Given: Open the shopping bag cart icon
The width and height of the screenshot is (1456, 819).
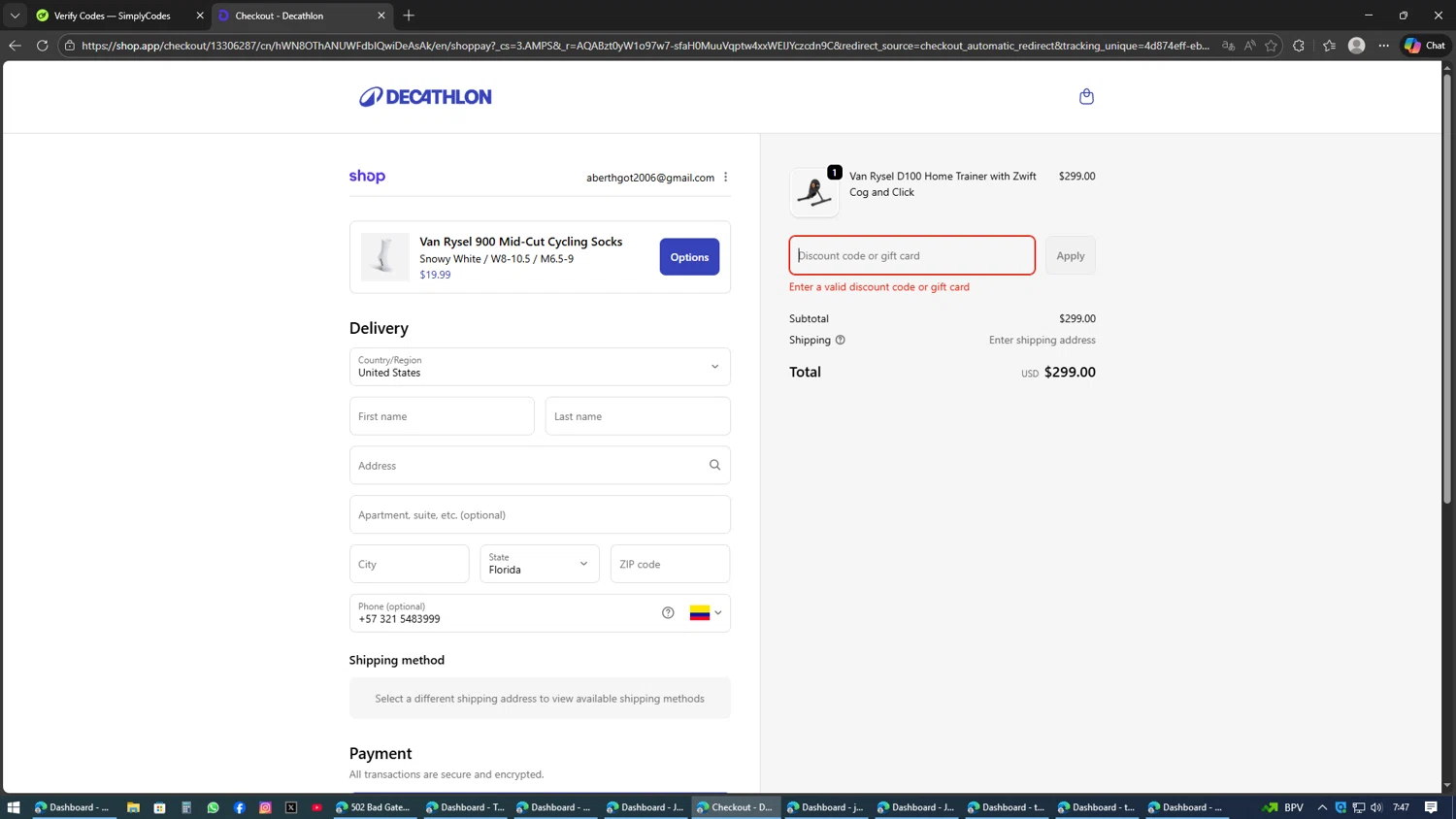Looking at the screenshot, I should point(1086,96).
